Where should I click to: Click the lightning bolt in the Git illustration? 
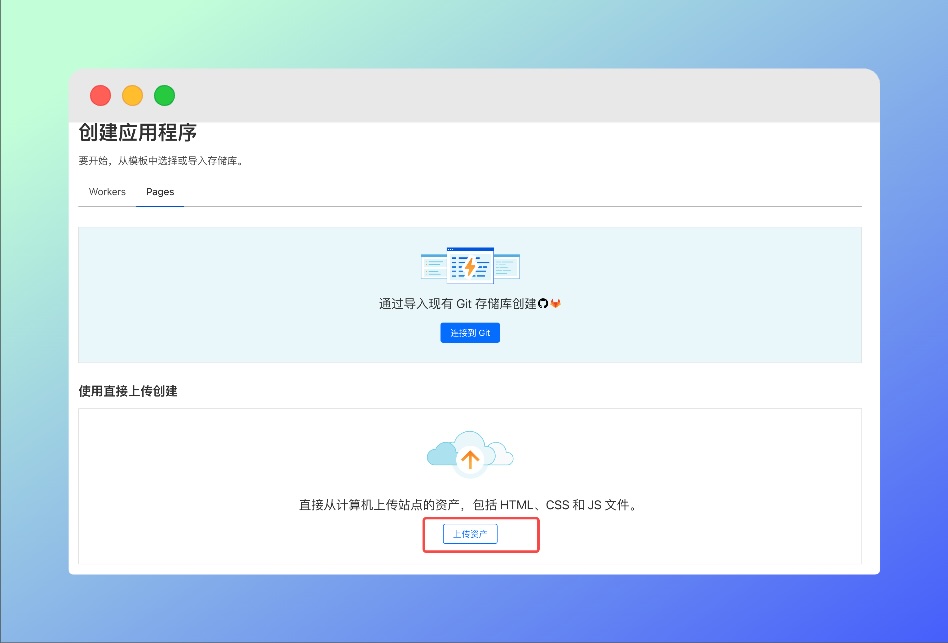(470, 267)
